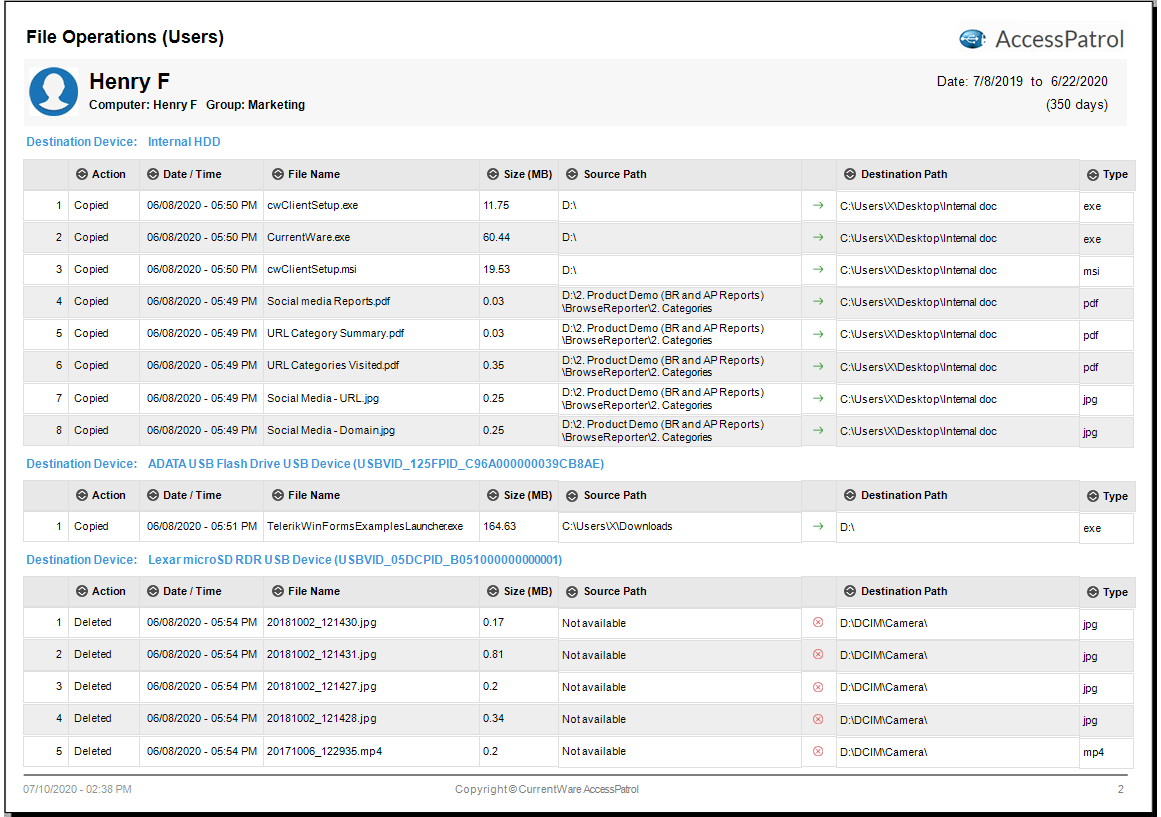Click the green arrow on the cwClientSetup.exe row

click(x=817, y=205)
